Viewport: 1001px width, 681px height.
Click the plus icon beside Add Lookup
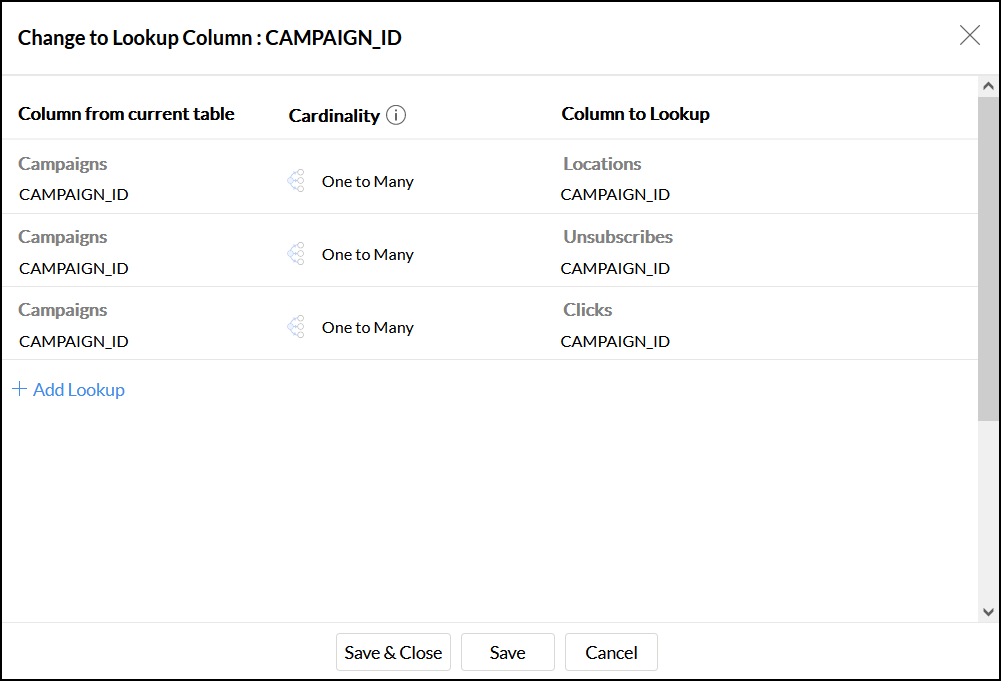(x=19, y=389)
